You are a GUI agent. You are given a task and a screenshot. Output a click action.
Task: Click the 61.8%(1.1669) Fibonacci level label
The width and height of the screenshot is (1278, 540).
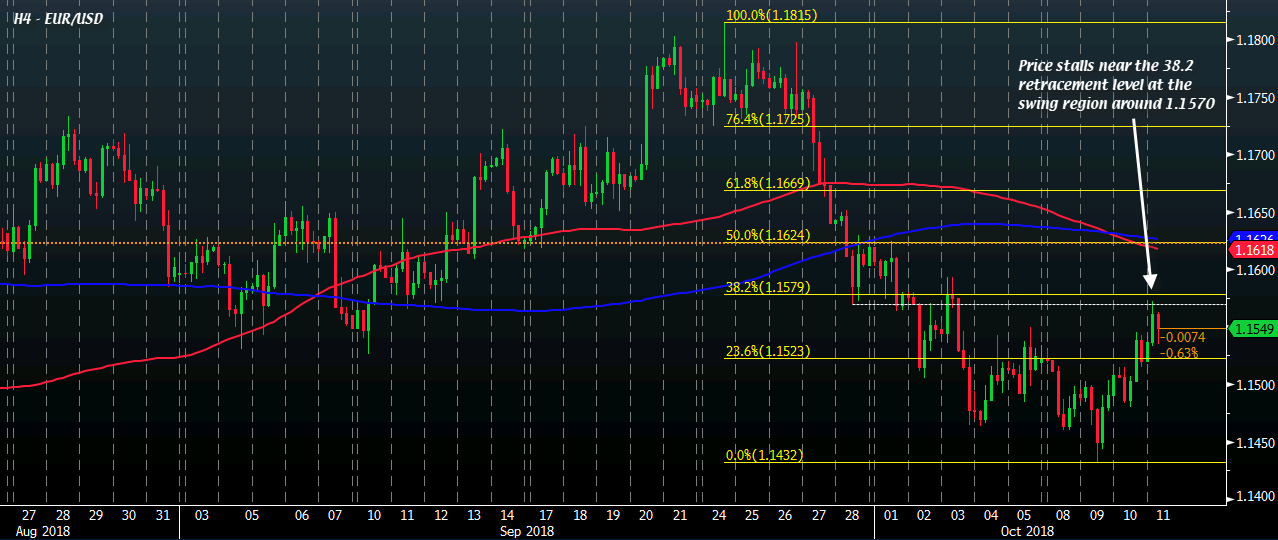pos(769,183)
